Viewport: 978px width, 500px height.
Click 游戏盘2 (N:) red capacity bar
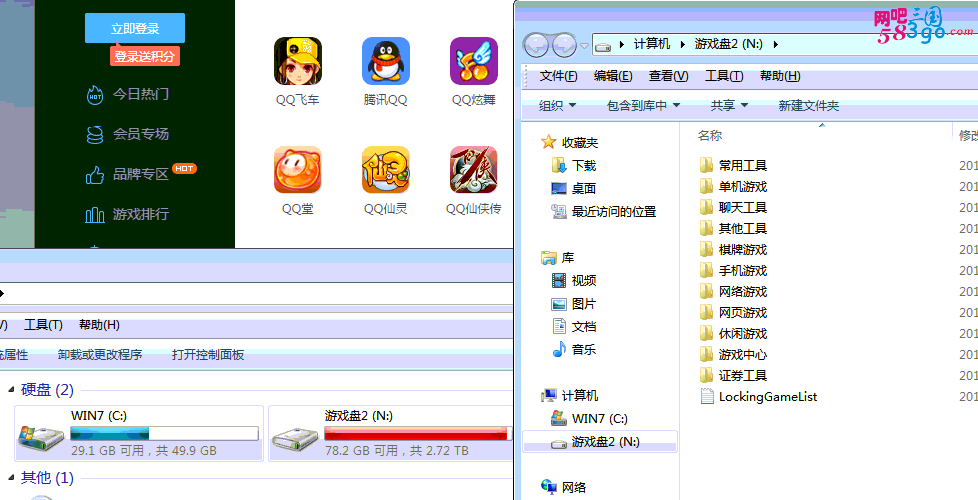point(417,433)
